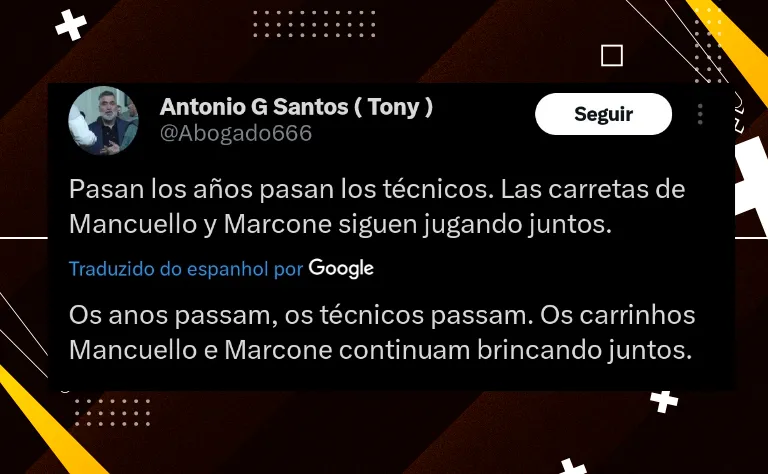Click the Antonio G Santos ( Tony ) name
This screenshot has width=768, height=474.
296,107
